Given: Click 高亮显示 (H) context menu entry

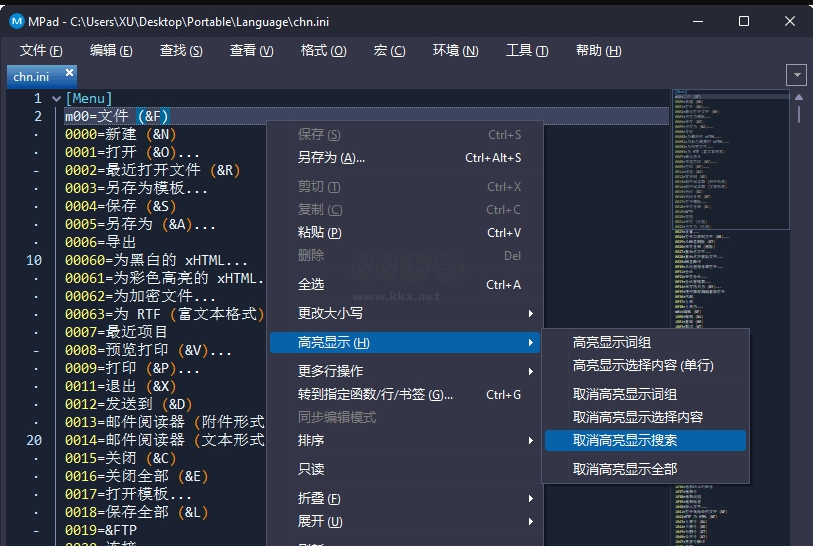Looking at the screenshot, I should click(x=405, y=342).
